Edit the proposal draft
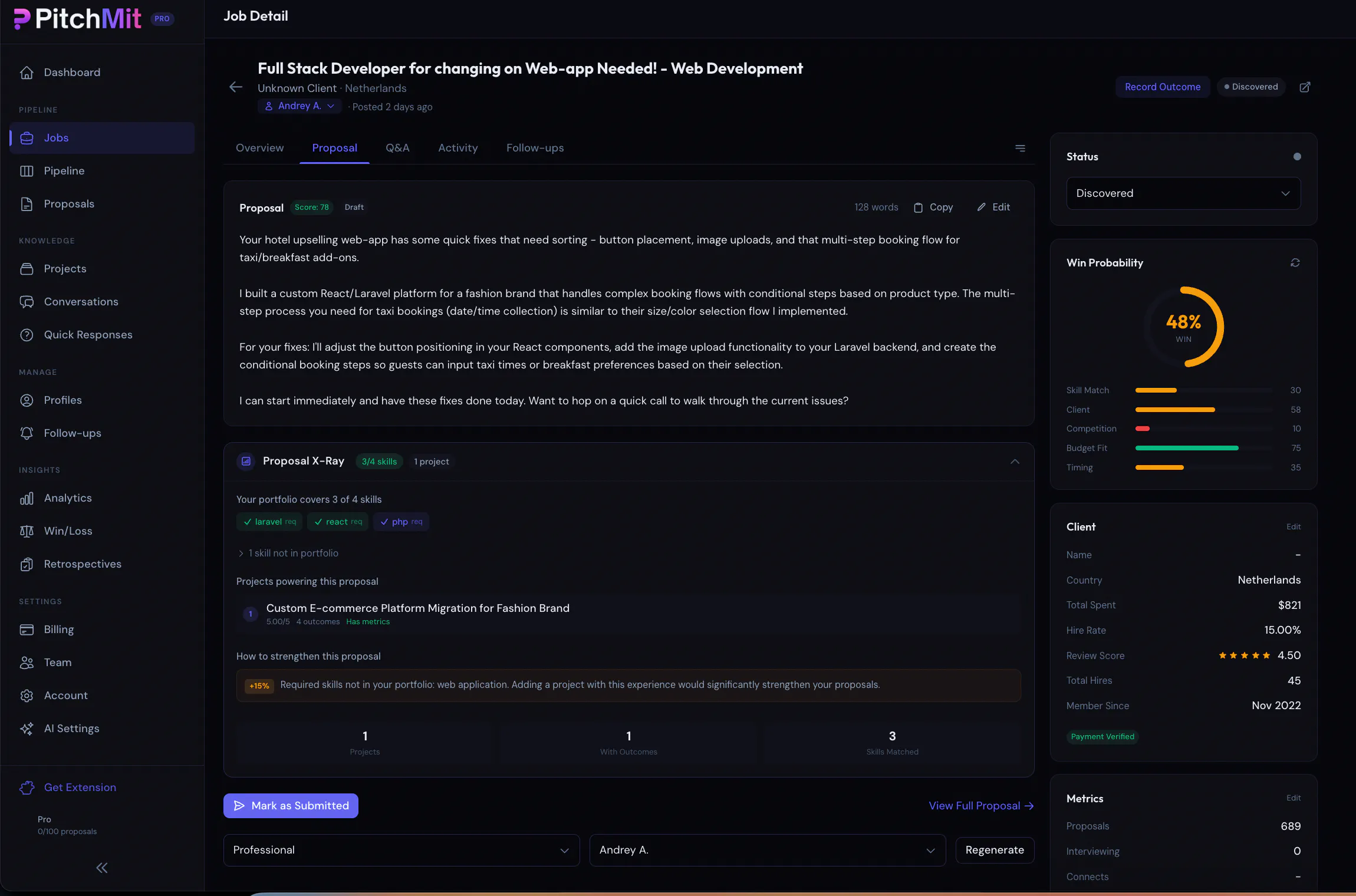1356x896 pixels. click(993, 207)
